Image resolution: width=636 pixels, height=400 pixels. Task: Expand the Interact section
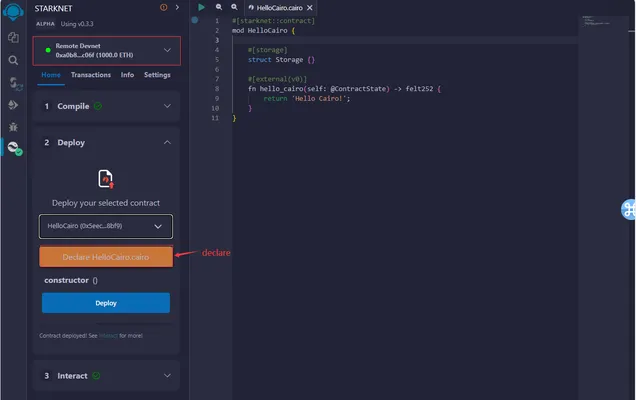click(x=106, y=376)
